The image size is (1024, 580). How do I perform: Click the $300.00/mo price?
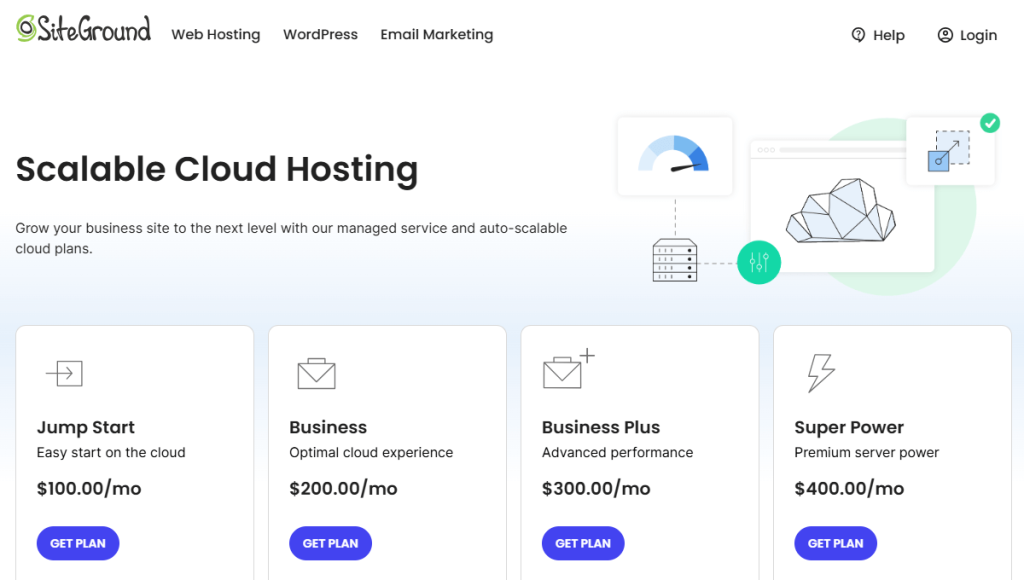pos(596,489)
